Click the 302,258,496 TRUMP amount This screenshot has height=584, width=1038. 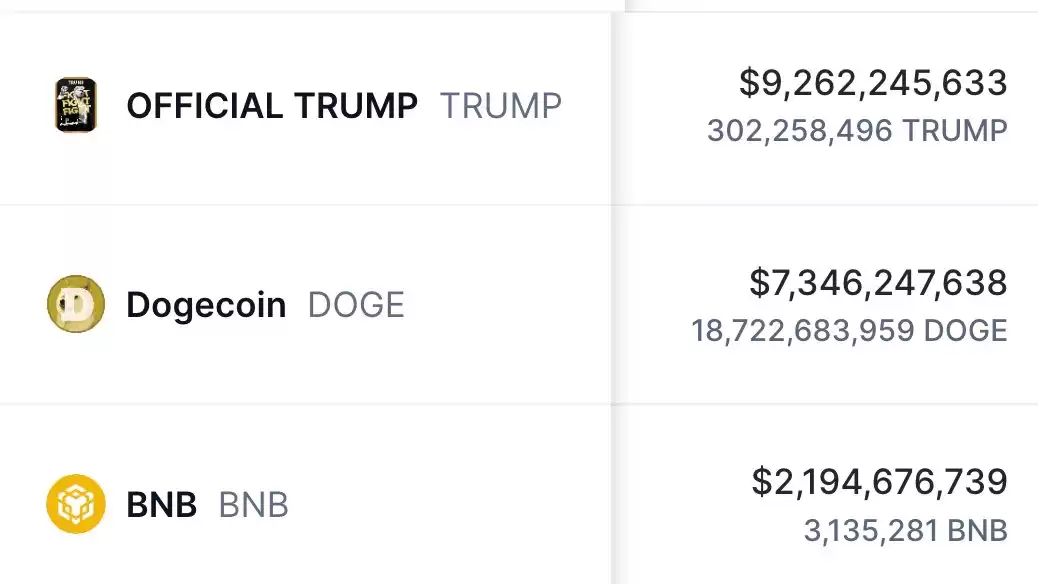[x=857, y=130]
